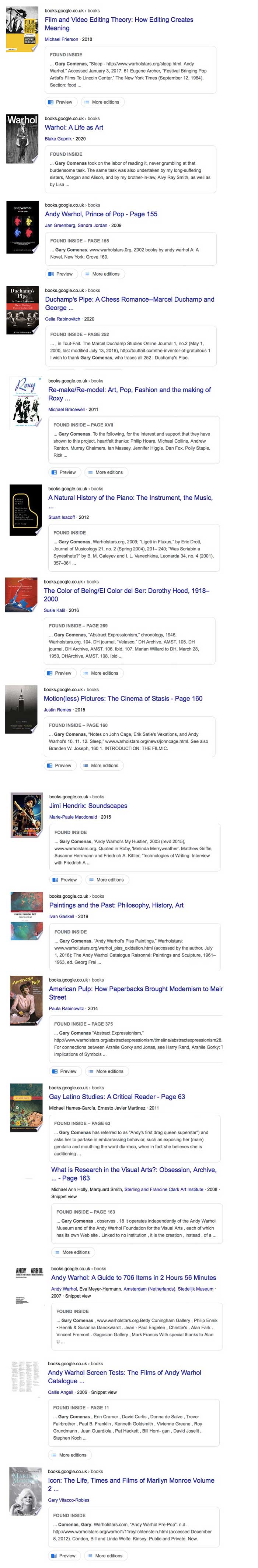The width and height of the screenshot is (258, 1568).
Task: Open Preview for American Pulp
Action: coord(64,1071)
